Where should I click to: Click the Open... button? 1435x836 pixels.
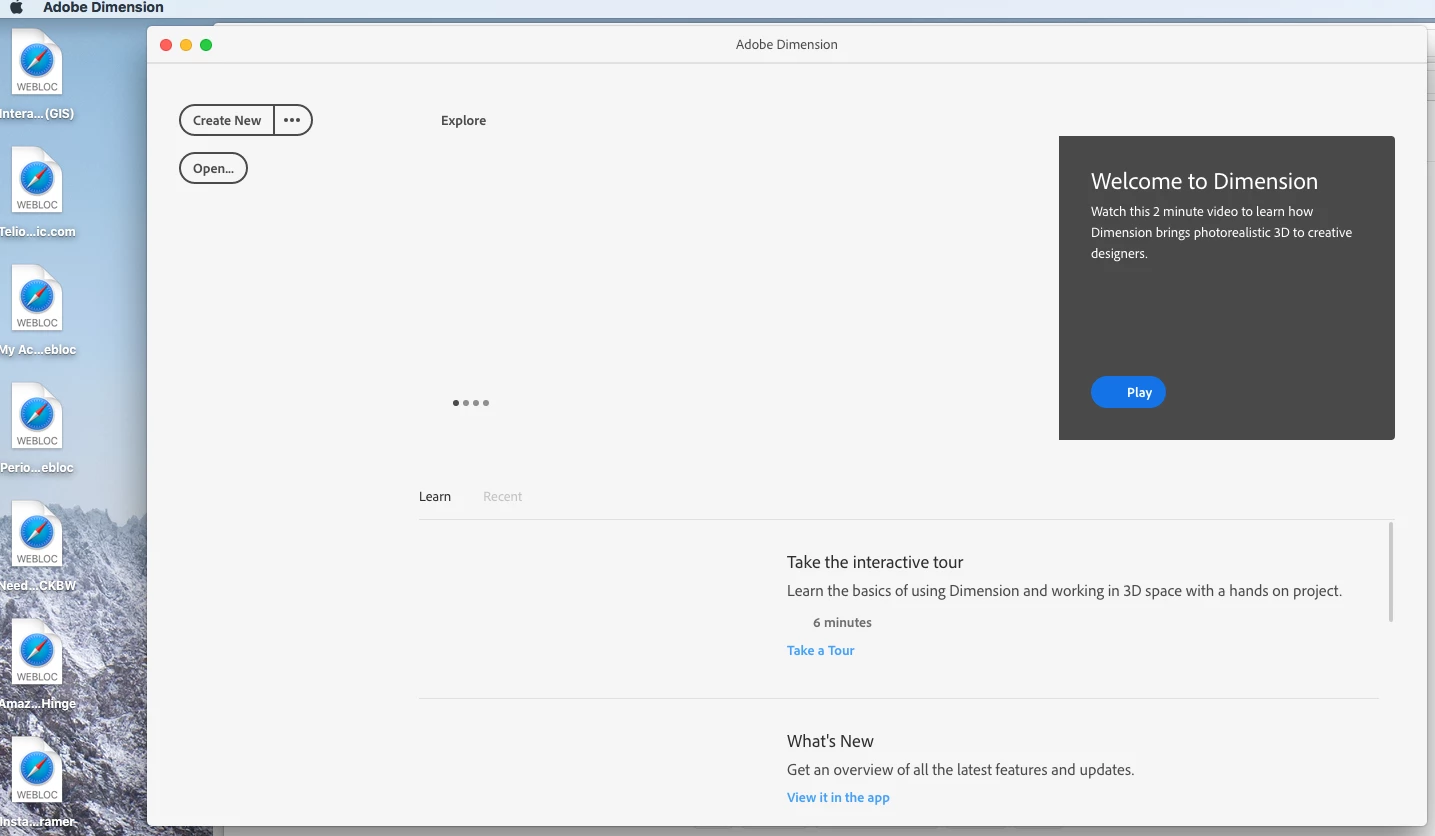pos(213,168)
